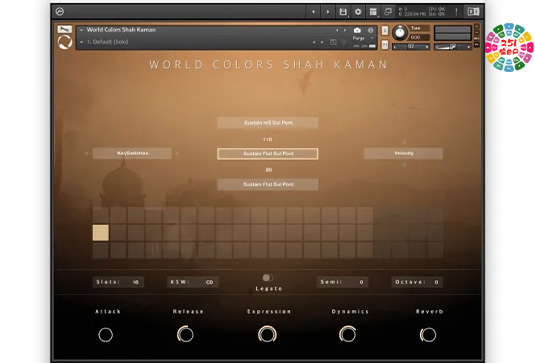Click the pan slider in the header
The width and height of the screenshot is (535, 363).
tap(411, 46)
